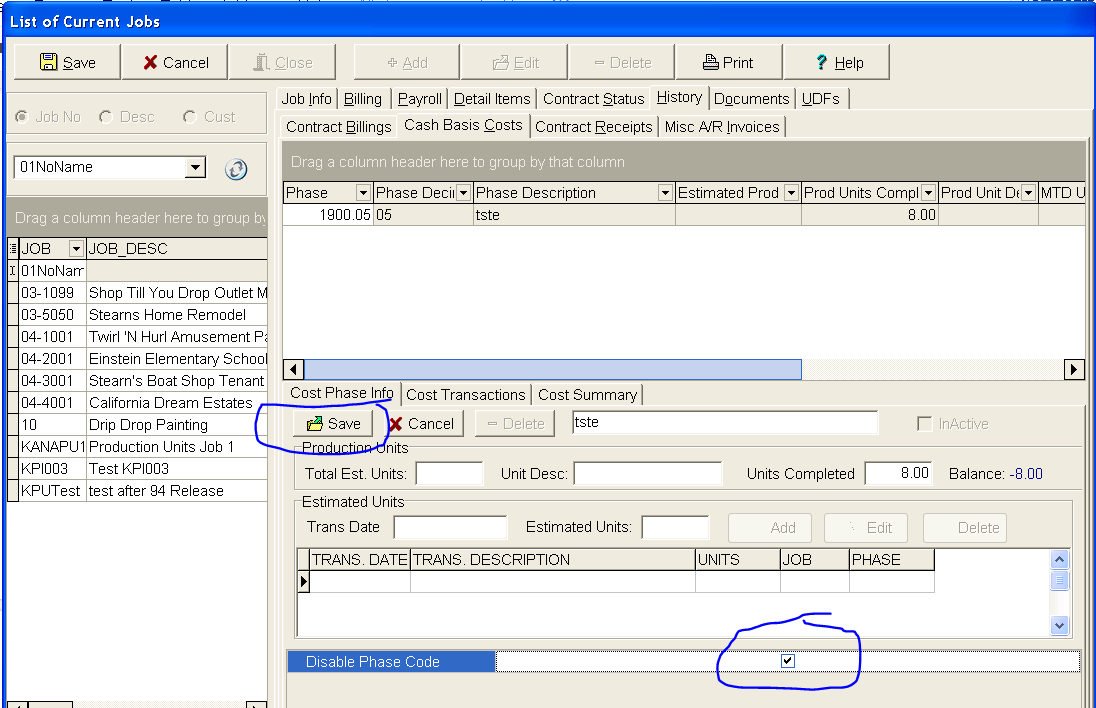Save the Cost Phase Info
This screenshot has width=1096, height=708.
pos(333,424)
